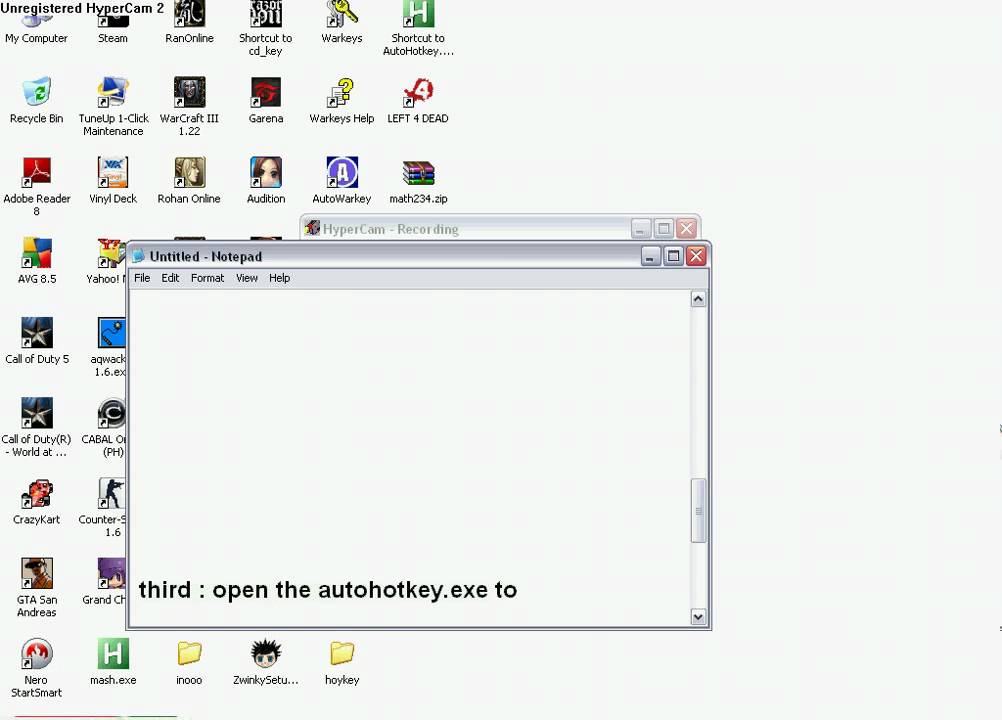
Task: Select the Vinyl Deck icon
Action: (x=113, y=181)
